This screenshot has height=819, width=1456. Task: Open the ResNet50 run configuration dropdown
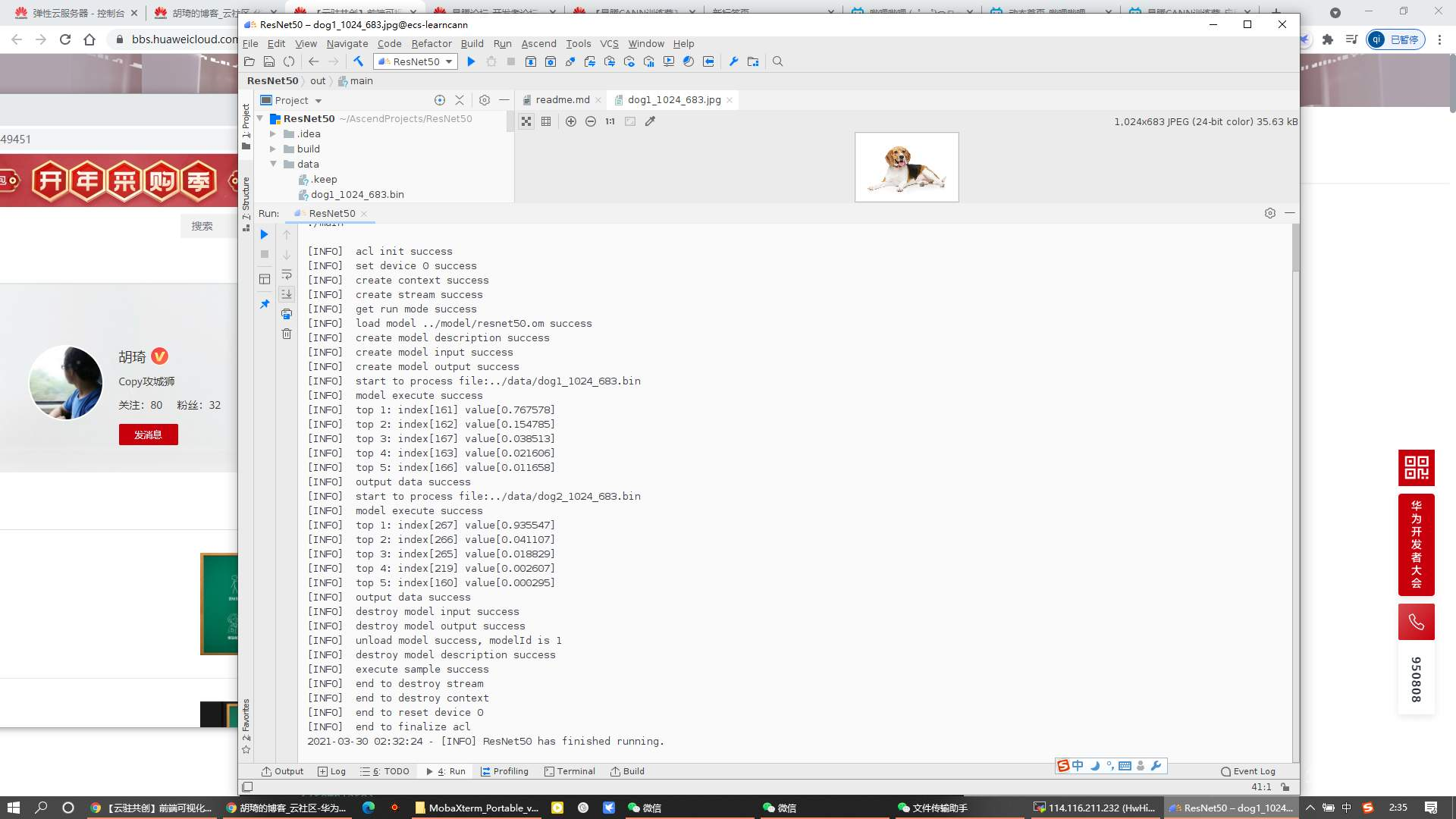point(416,61)
